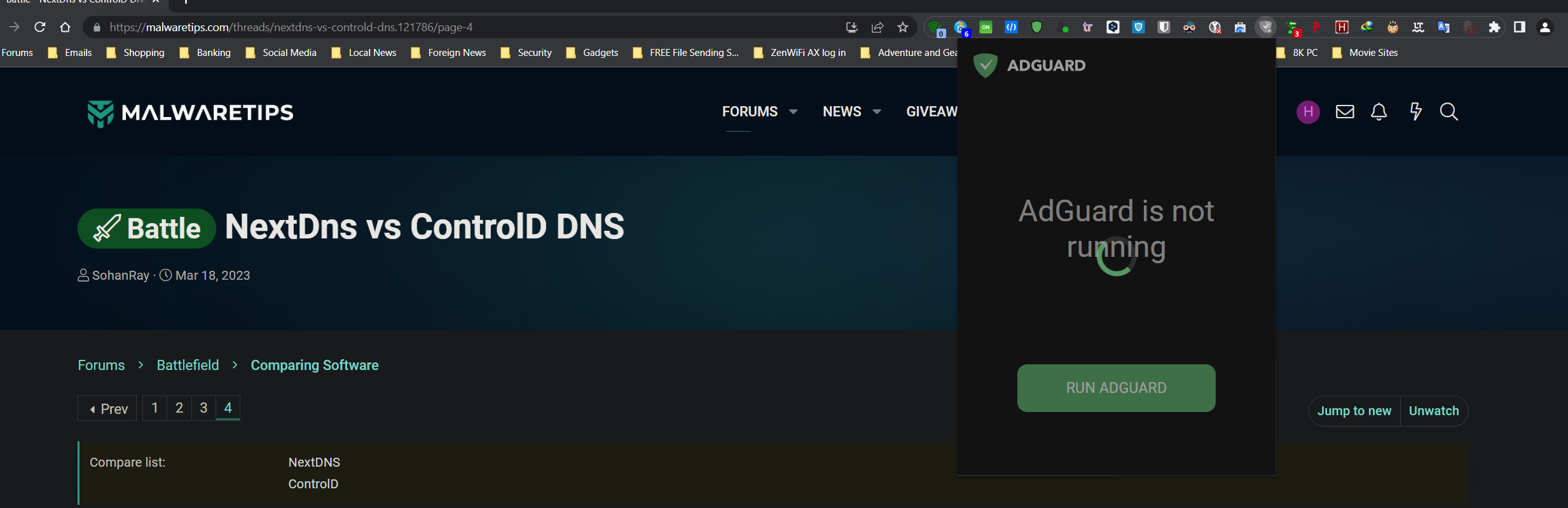The height and width of the screenshot is (508, 1568).
Task: Click the install app icon in address bar
Action: 852,27
